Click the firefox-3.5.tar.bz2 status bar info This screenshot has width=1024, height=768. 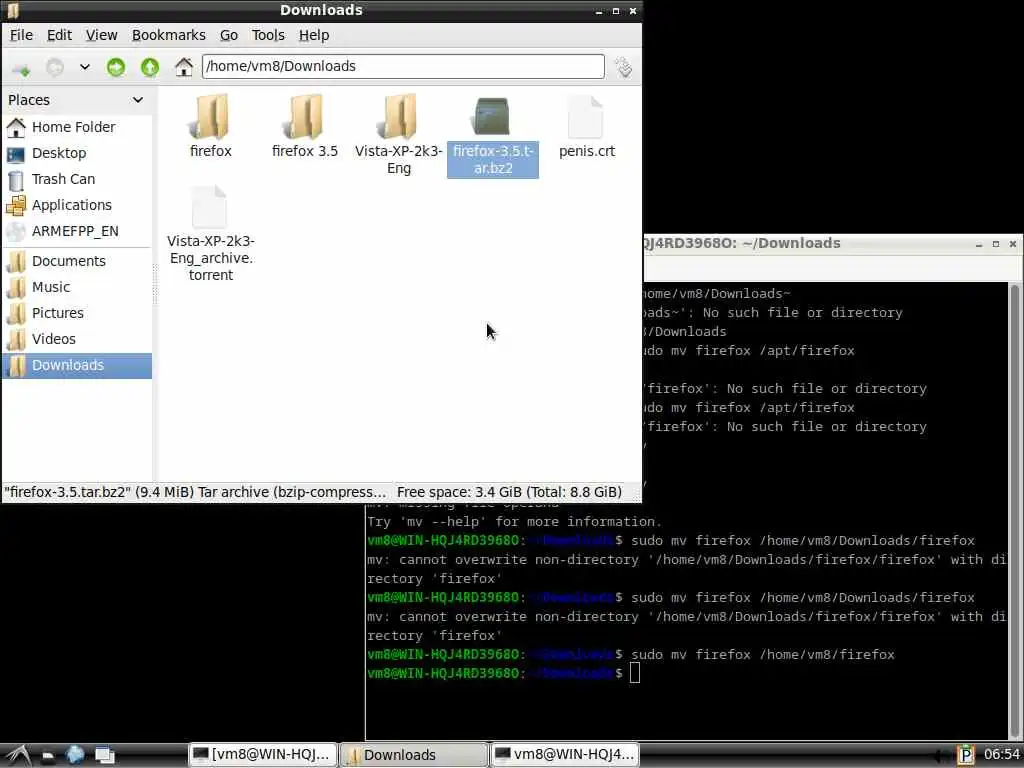tap(195, 492)
